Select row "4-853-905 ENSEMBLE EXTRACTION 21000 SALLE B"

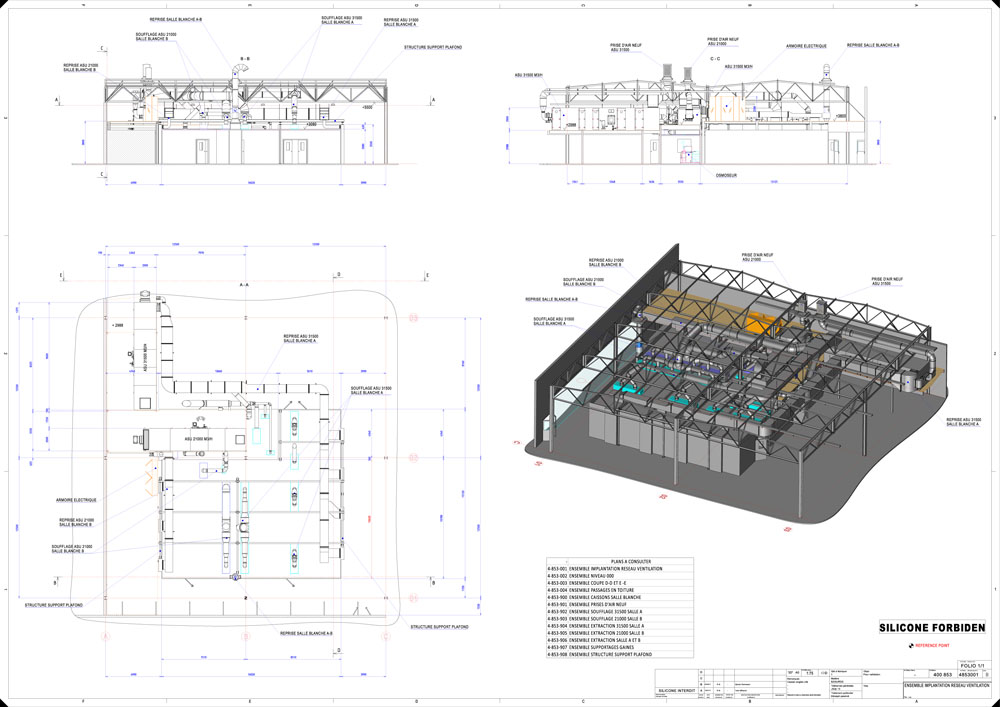click(x=620, y=633)
